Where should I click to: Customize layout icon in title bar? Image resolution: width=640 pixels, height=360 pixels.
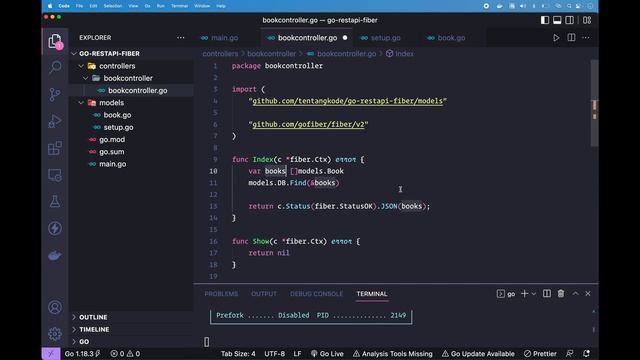[x=587, y=20]
